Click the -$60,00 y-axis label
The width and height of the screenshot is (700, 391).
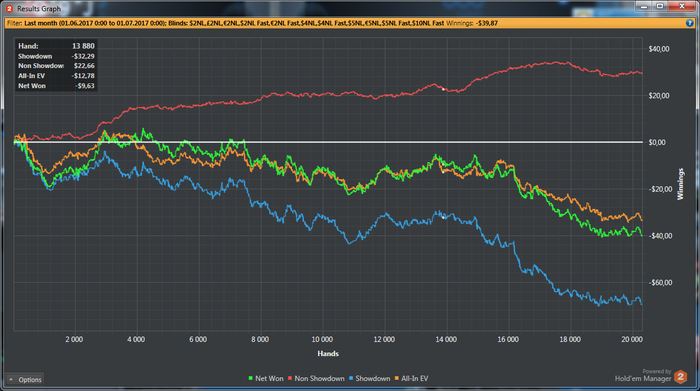point(660,283)
